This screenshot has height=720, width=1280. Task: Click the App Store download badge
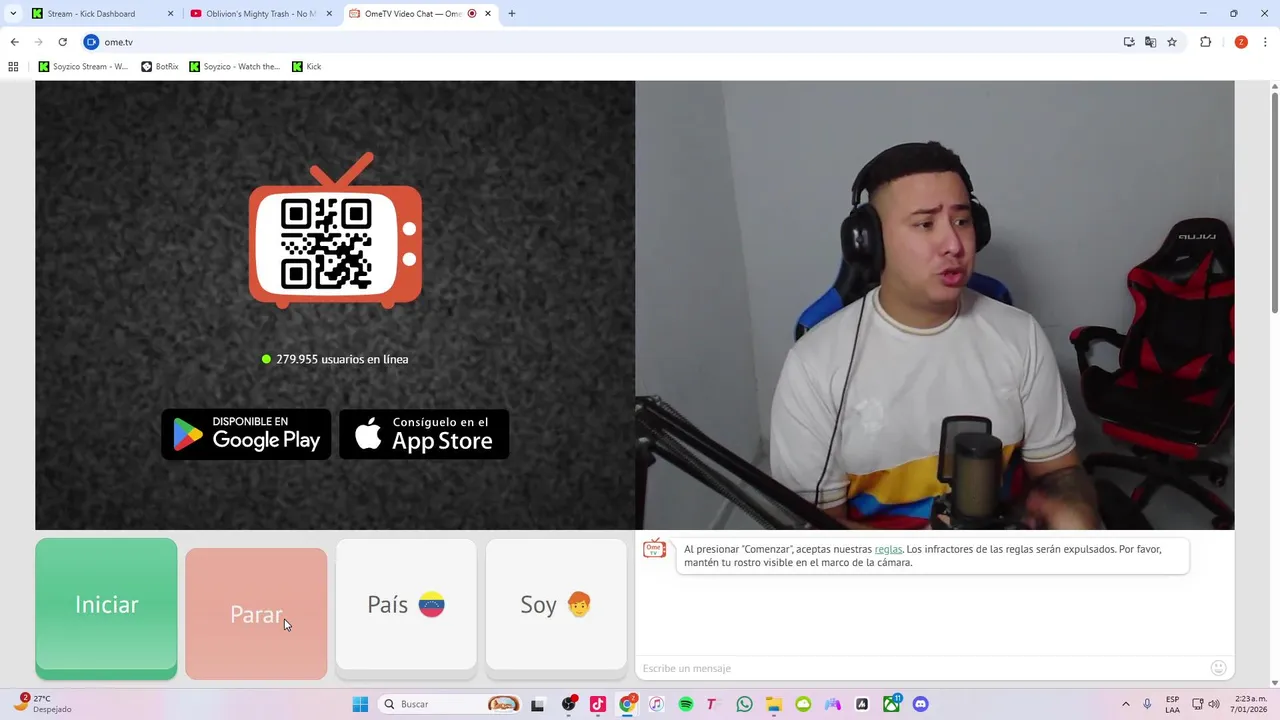(x=424, y=434)
